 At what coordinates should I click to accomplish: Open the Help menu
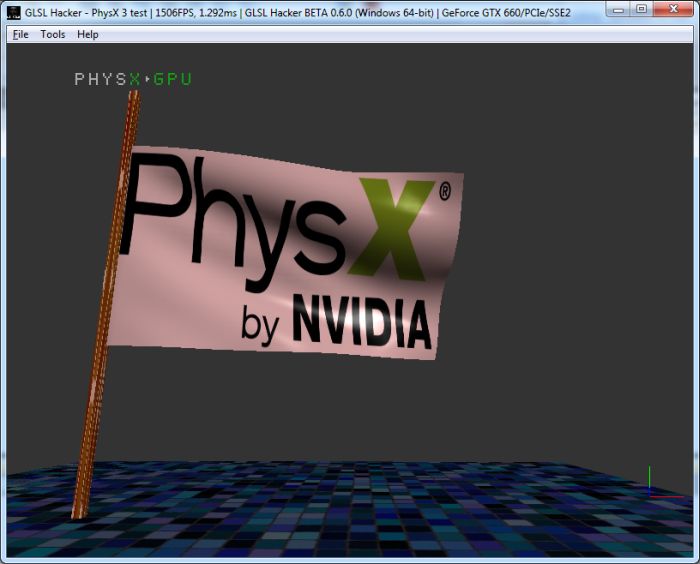(88, 34)
